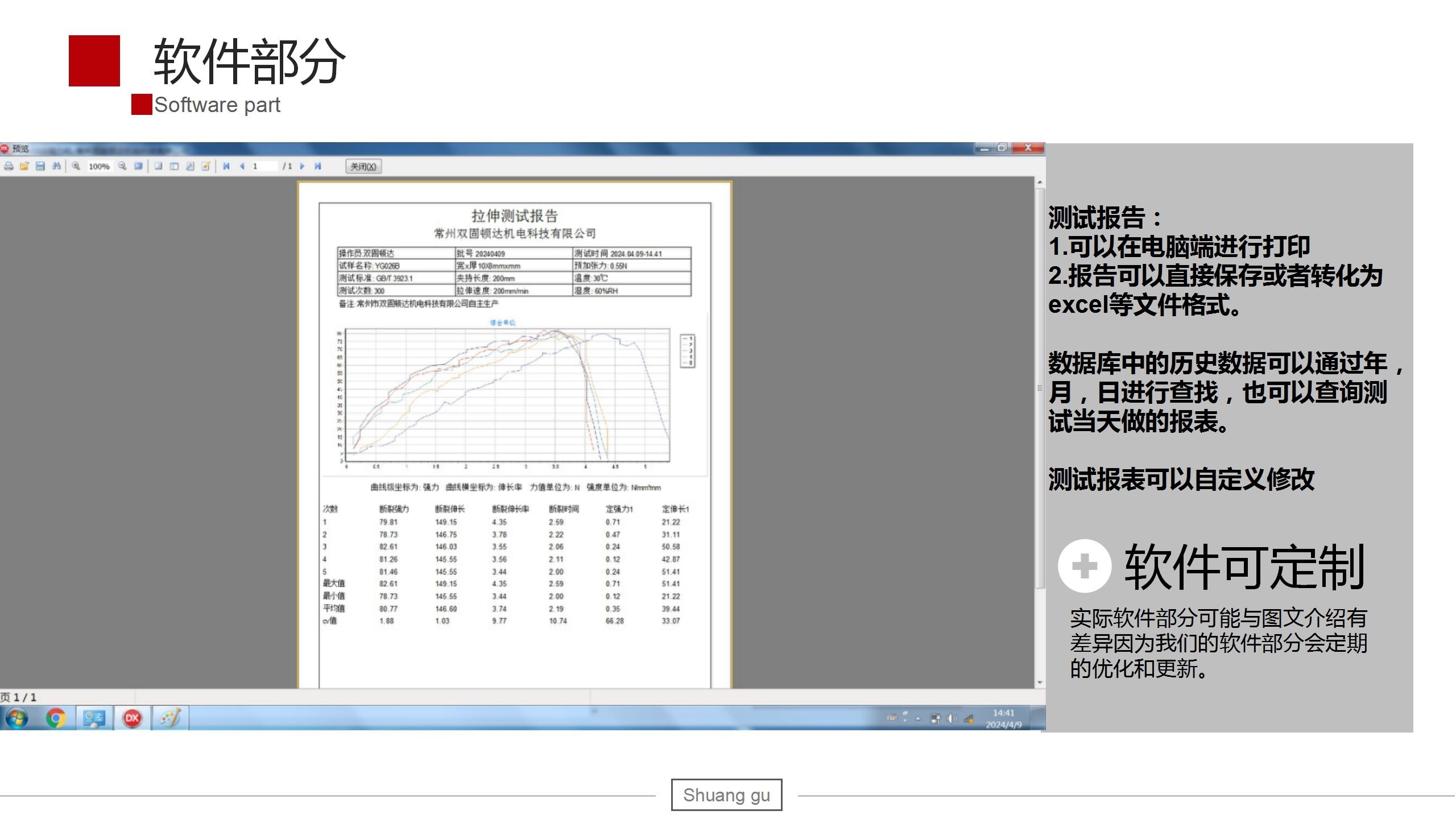Go to the previous page arrow
Screen dimensions: 1456x819
tap(242, 166)
